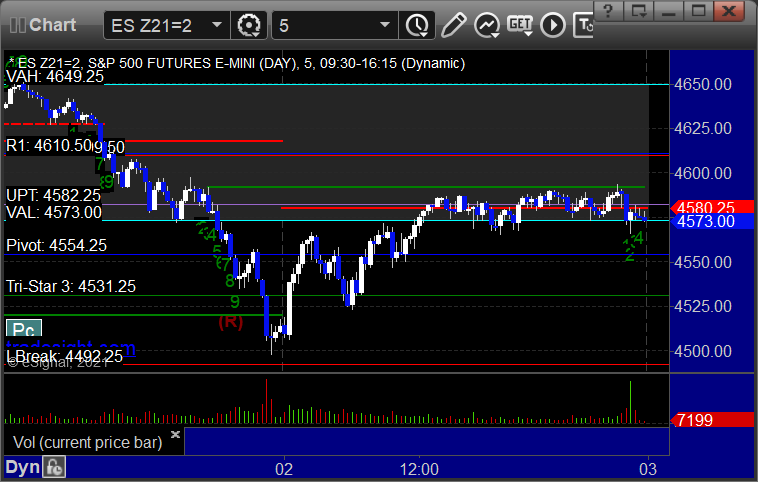758x482 pixels.
Task: Click the Chart title grip handle
Action: tap(18, 25)
